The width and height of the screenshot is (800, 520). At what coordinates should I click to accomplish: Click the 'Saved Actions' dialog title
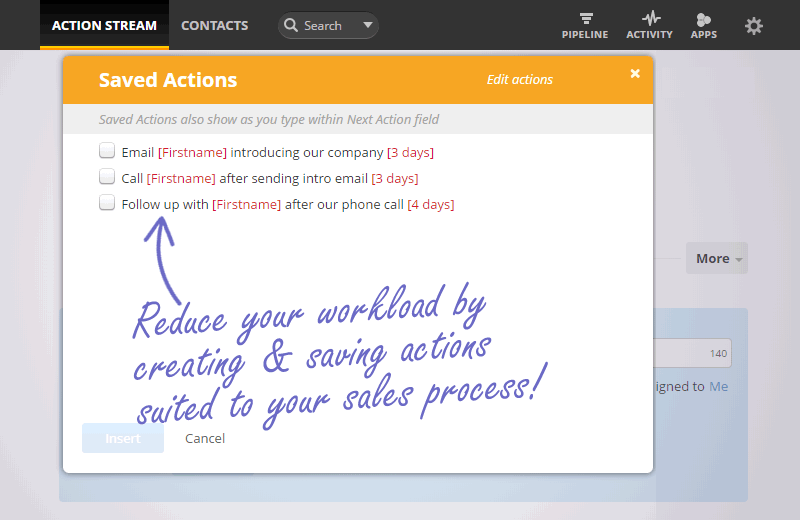[168, 80]
